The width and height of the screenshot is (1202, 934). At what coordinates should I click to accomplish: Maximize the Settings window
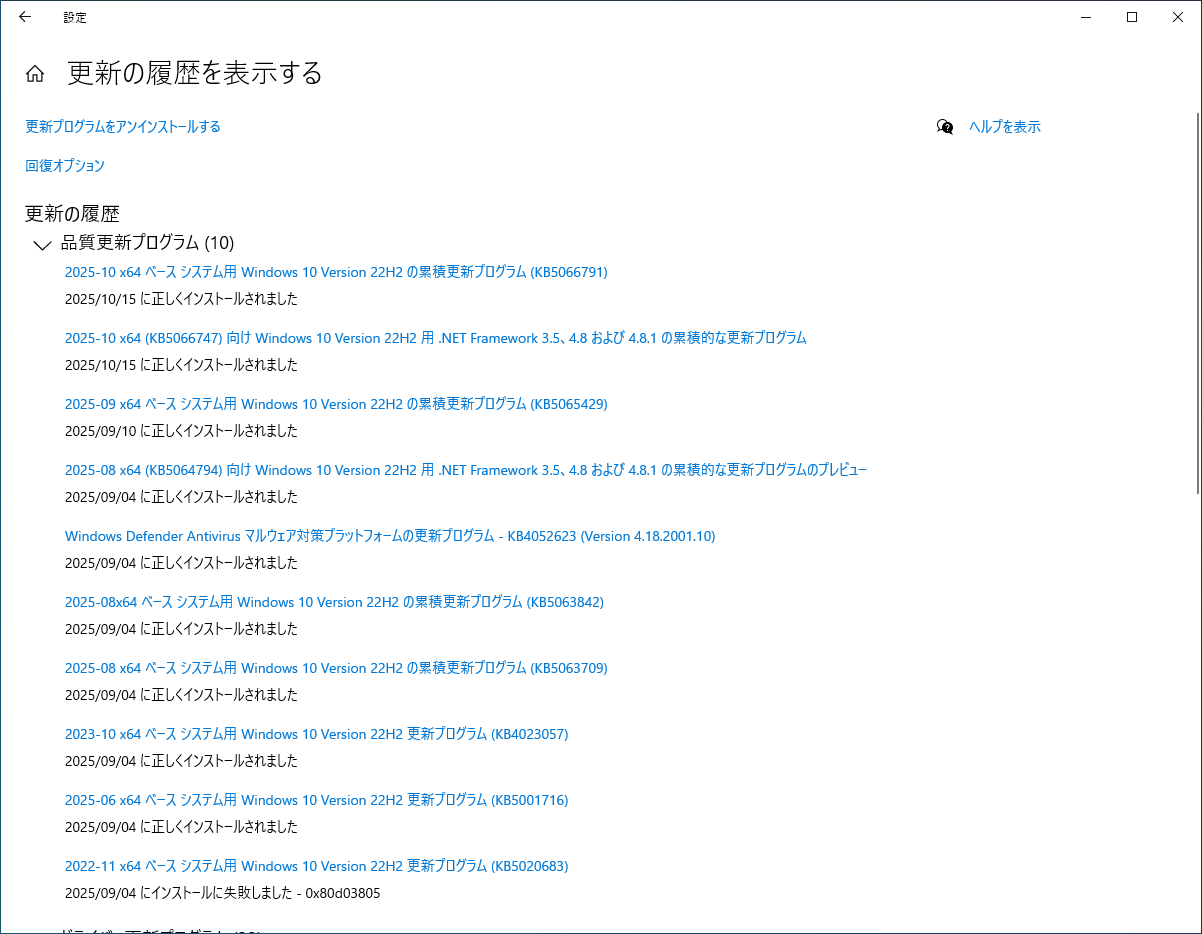(1132, 17)
